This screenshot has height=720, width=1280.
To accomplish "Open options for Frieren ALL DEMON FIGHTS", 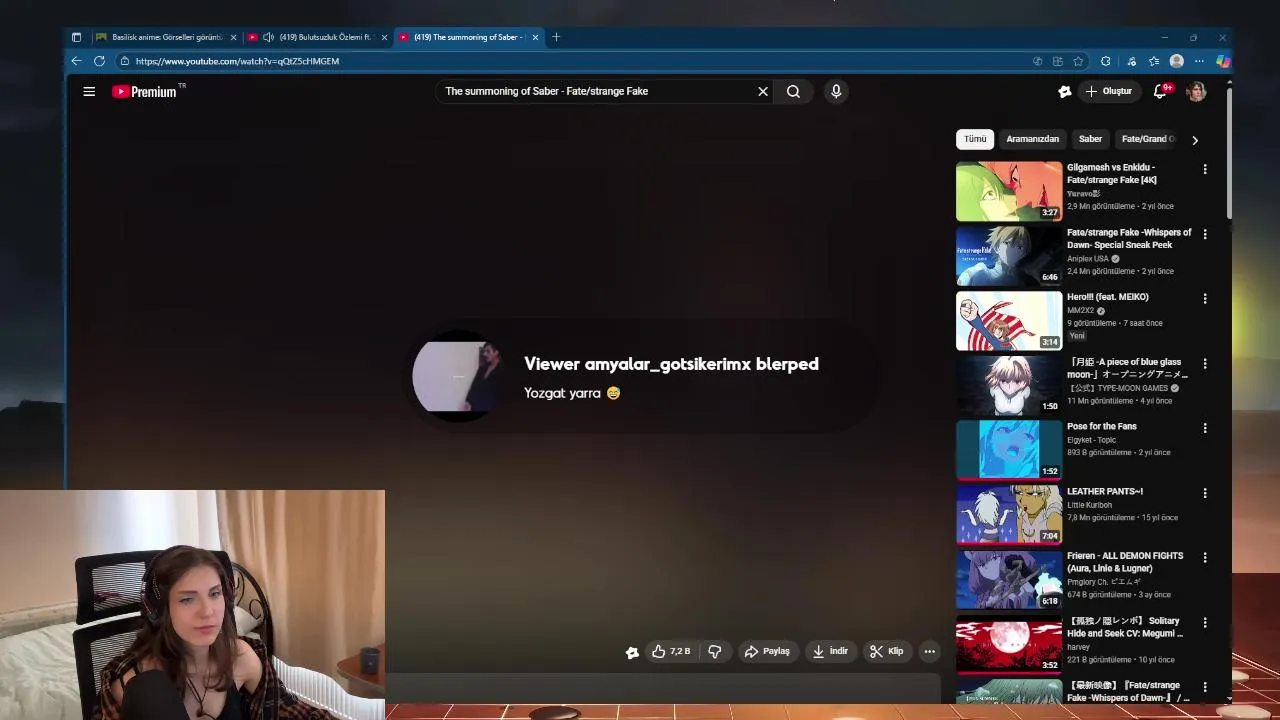I will [x=1205, y=557].
